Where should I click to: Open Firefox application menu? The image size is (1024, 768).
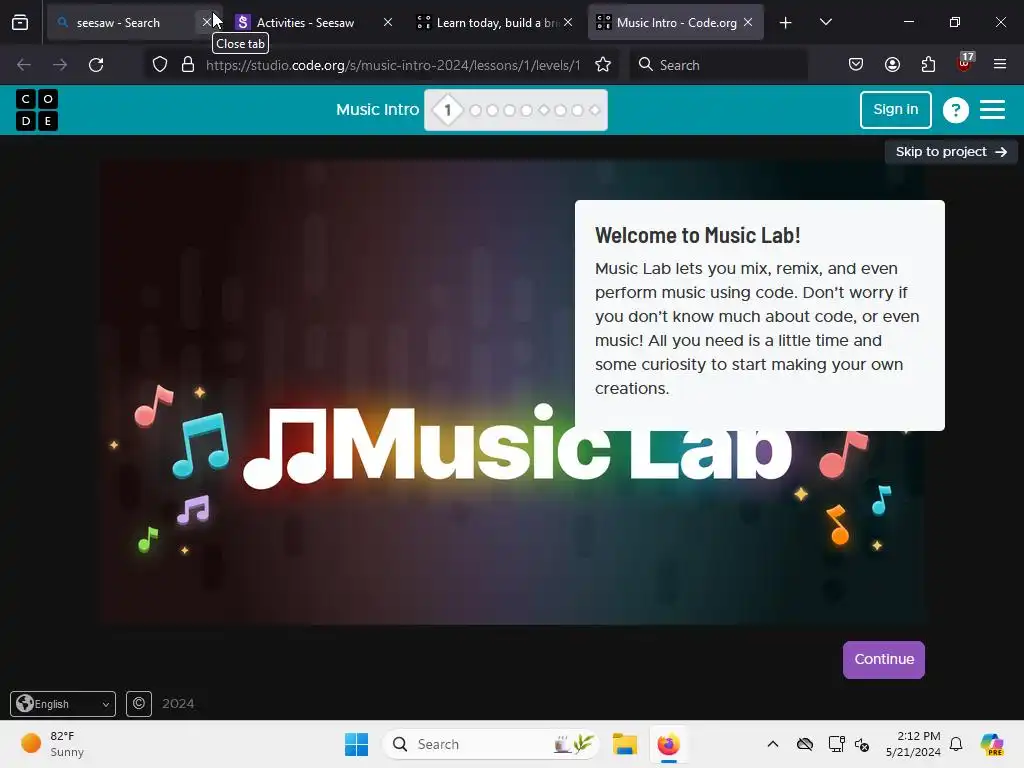1000,65
